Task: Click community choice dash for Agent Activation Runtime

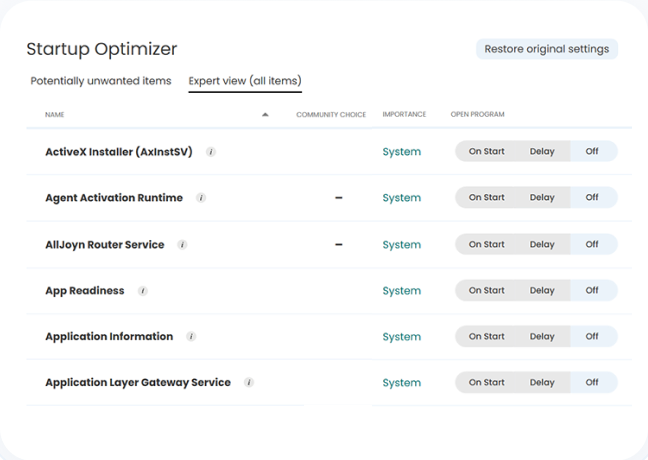Action: point(338,198)
